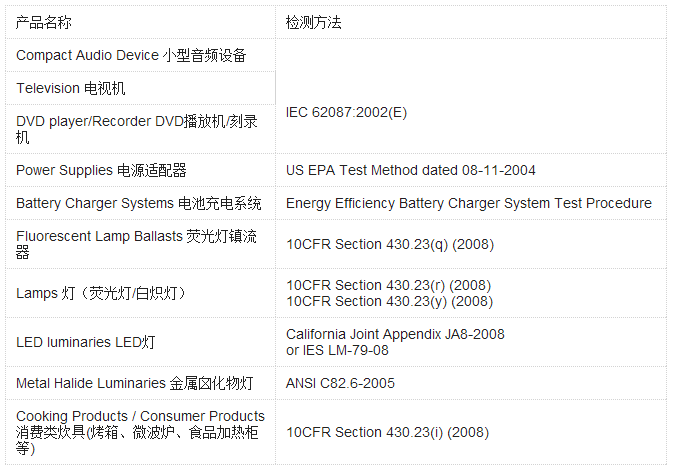Click the 10CFR Section 430.23(y) line
Viewport: 675px width, 475px height.
pyautogui.click(x=389, y=301)
